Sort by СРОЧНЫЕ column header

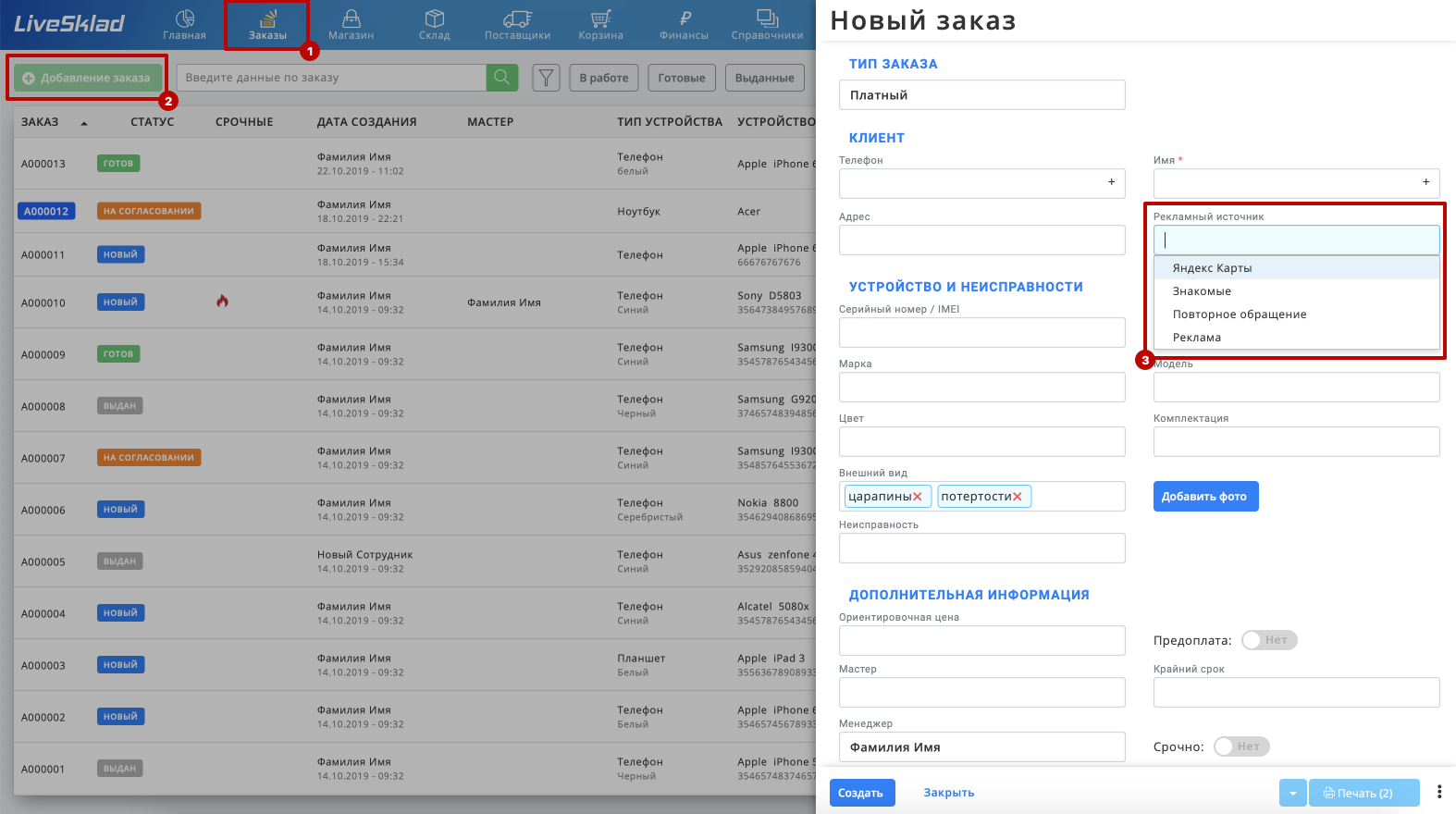244,122
